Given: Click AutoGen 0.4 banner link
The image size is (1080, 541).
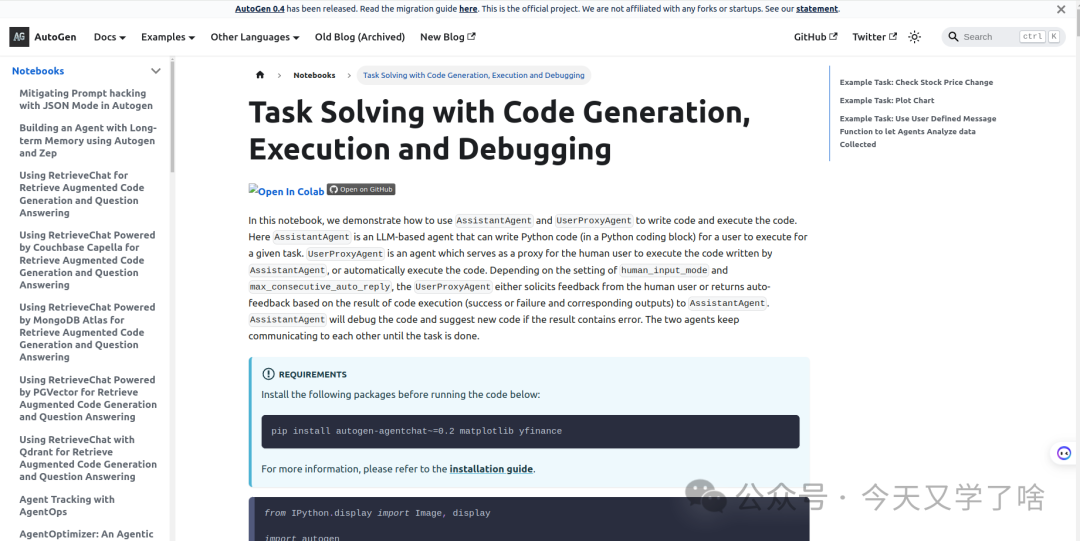Looking at the screenshot, I should coord(260,9).
